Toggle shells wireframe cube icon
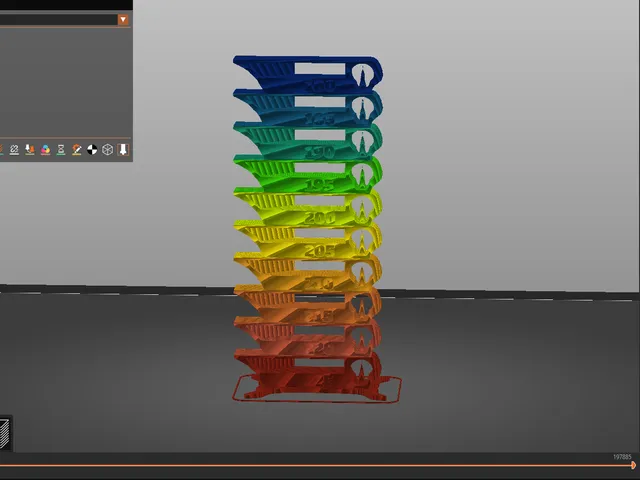The image size is (640, 480). pyautogui.click(x=107, y=150)
